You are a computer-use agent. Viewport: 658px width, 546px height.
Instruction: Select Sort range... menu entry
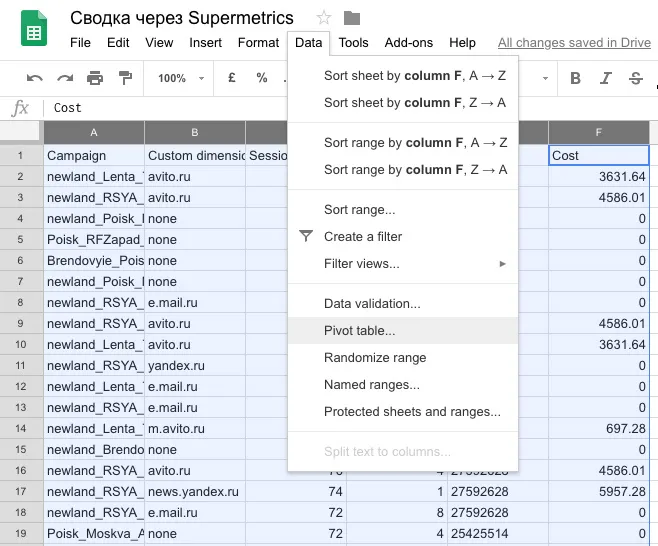click(403, 209)
